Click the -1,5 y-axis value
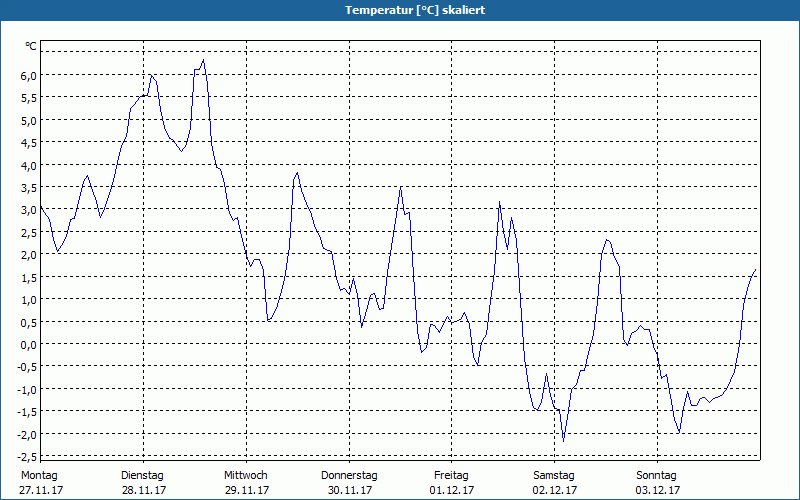 27,412
